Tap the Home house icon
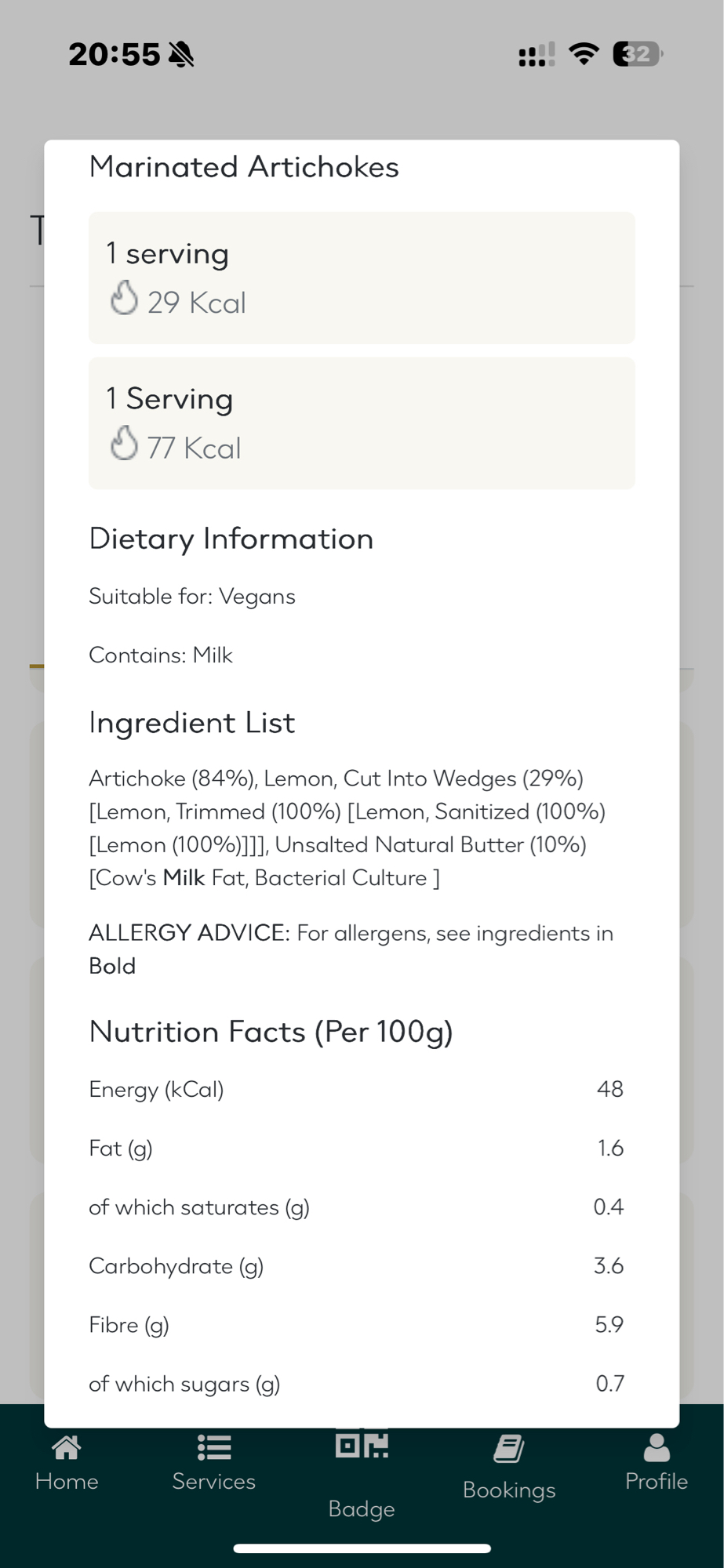 coord(67,1448)
